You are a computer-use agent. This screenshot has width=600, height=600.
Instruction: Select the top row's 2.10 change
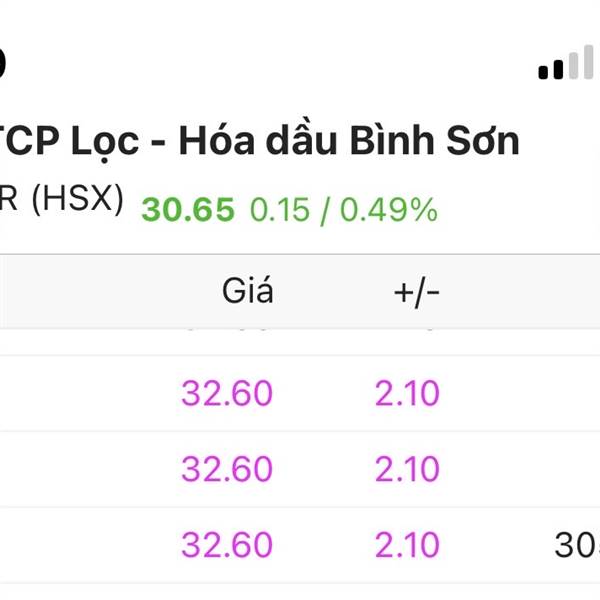tap(407, 393)
